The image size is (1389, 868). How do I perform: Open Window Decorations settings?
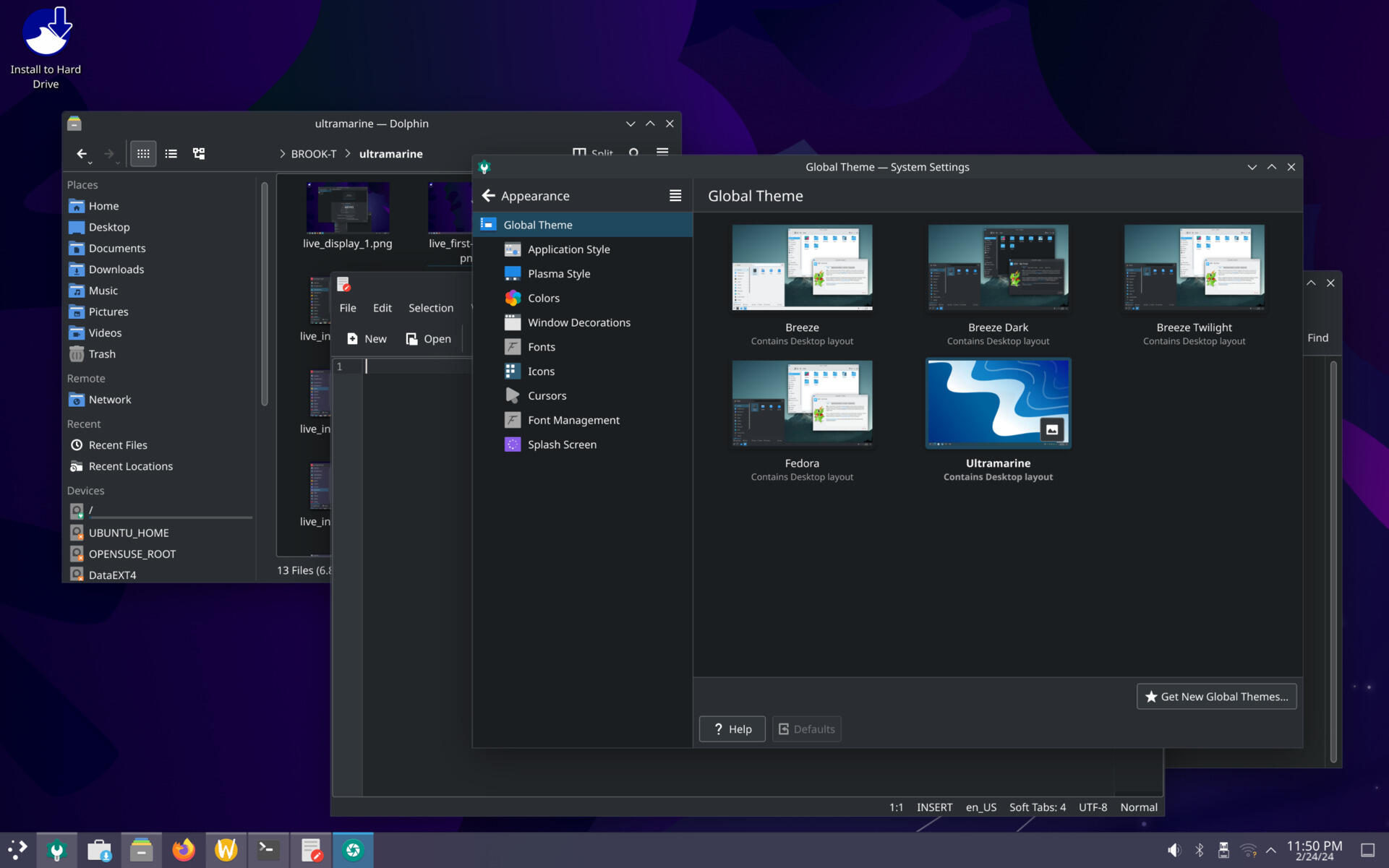click(582, 322)
